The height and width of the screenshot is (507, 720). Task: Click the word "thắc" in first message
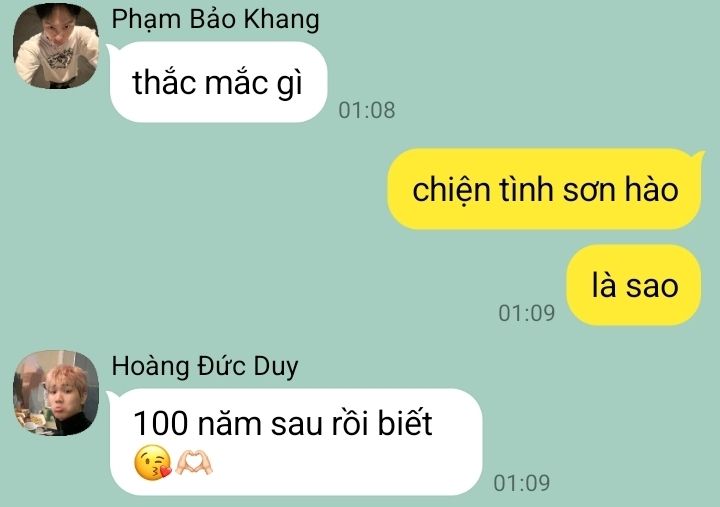164,82
